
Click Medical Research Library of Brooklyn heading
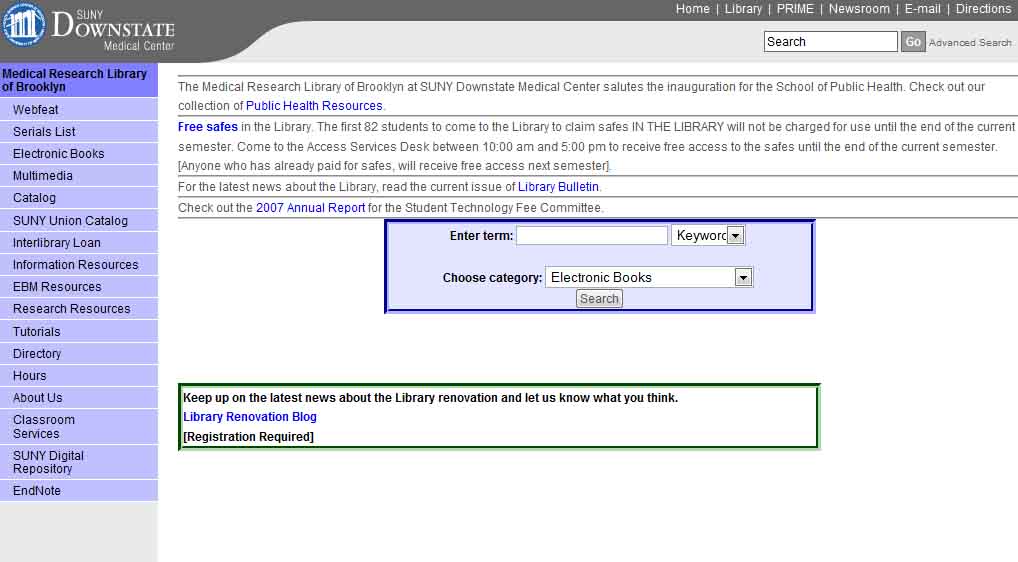coord(79,80)
